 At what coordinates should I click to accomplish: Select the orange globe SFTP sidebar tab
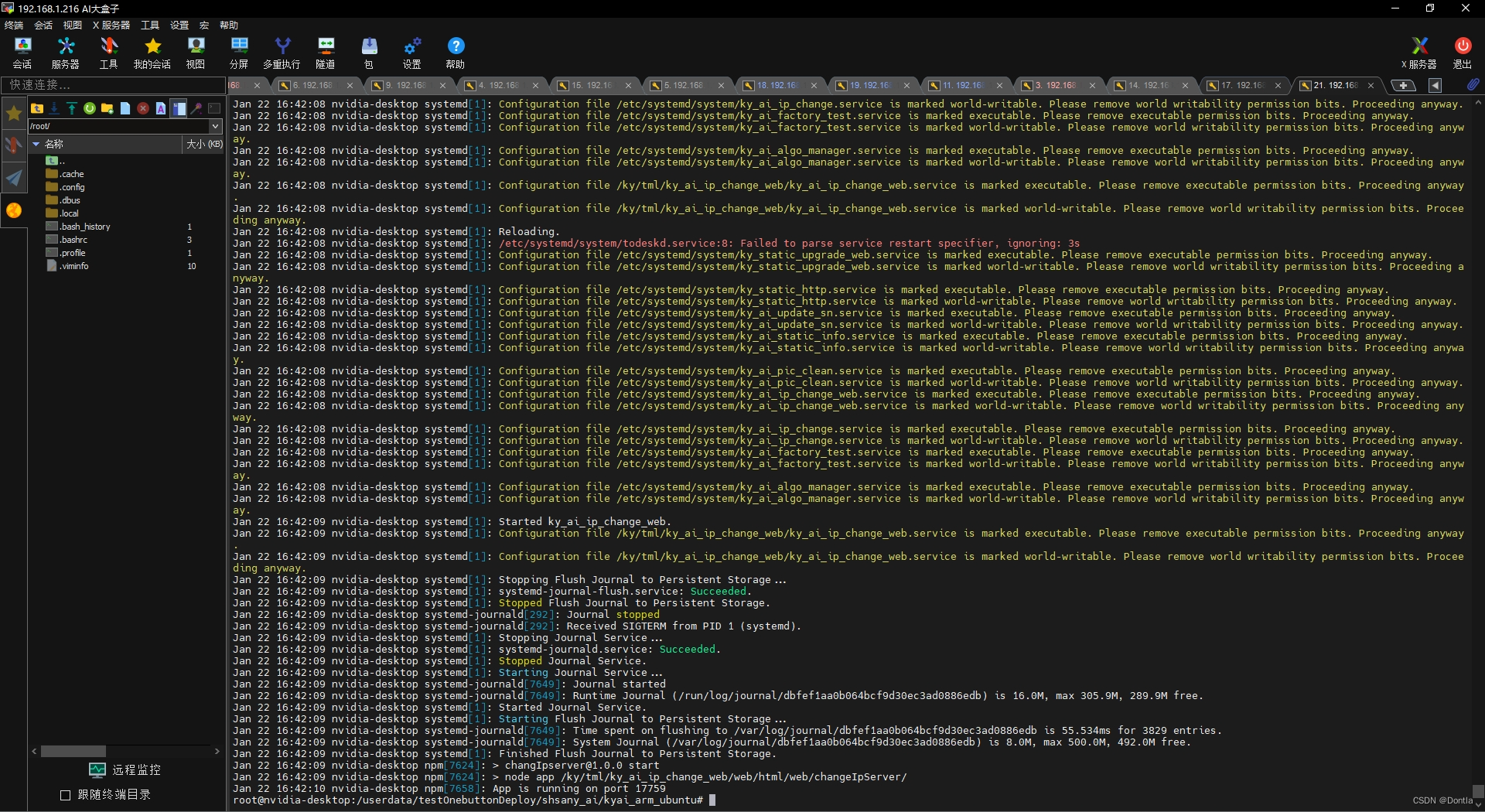(x=14, y=210)
